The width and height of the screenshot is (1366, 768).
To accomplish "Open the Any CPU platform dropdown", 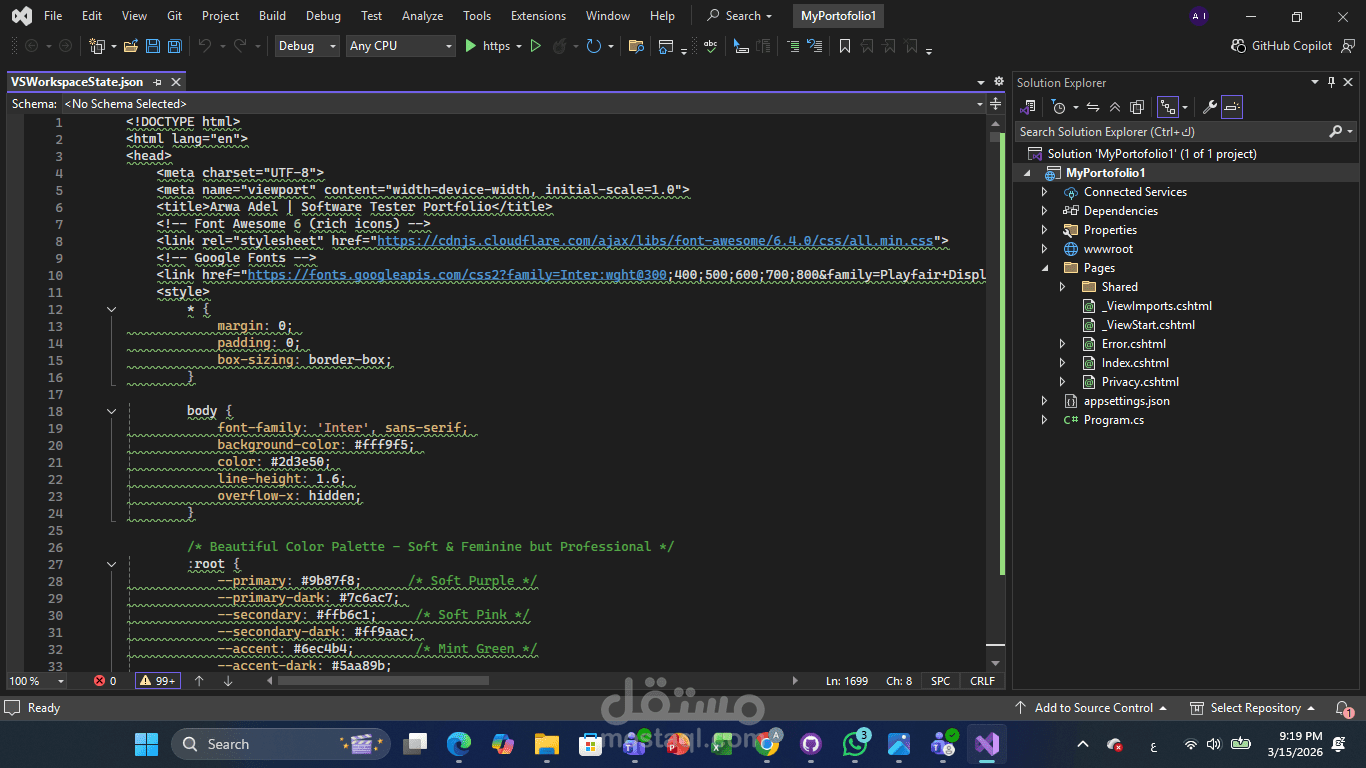I will (x=401, y=46).
